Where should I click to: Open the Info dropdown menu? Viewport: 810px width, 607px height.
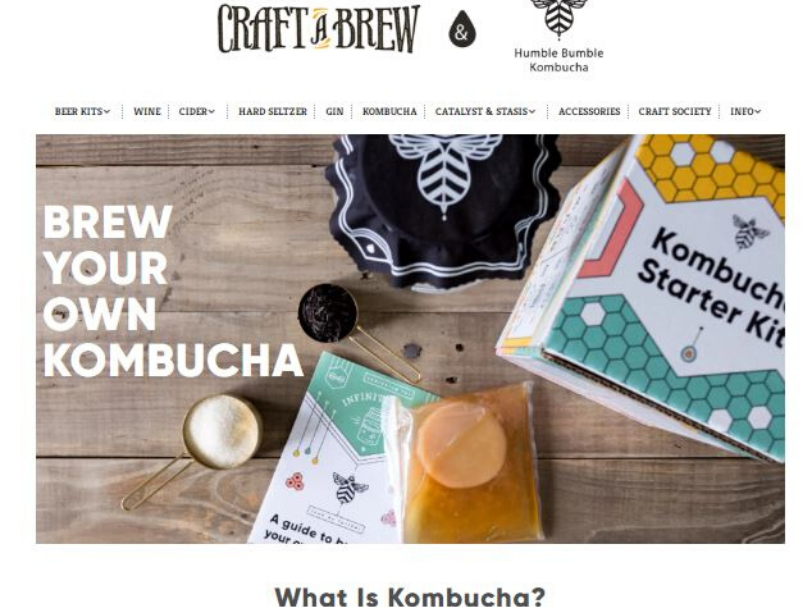tap(745, 111)
